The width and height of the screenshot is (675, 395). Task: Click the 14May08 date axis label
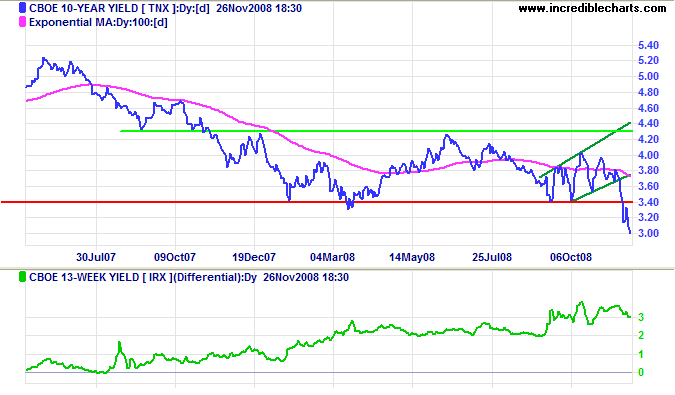(x=412, y=257)
